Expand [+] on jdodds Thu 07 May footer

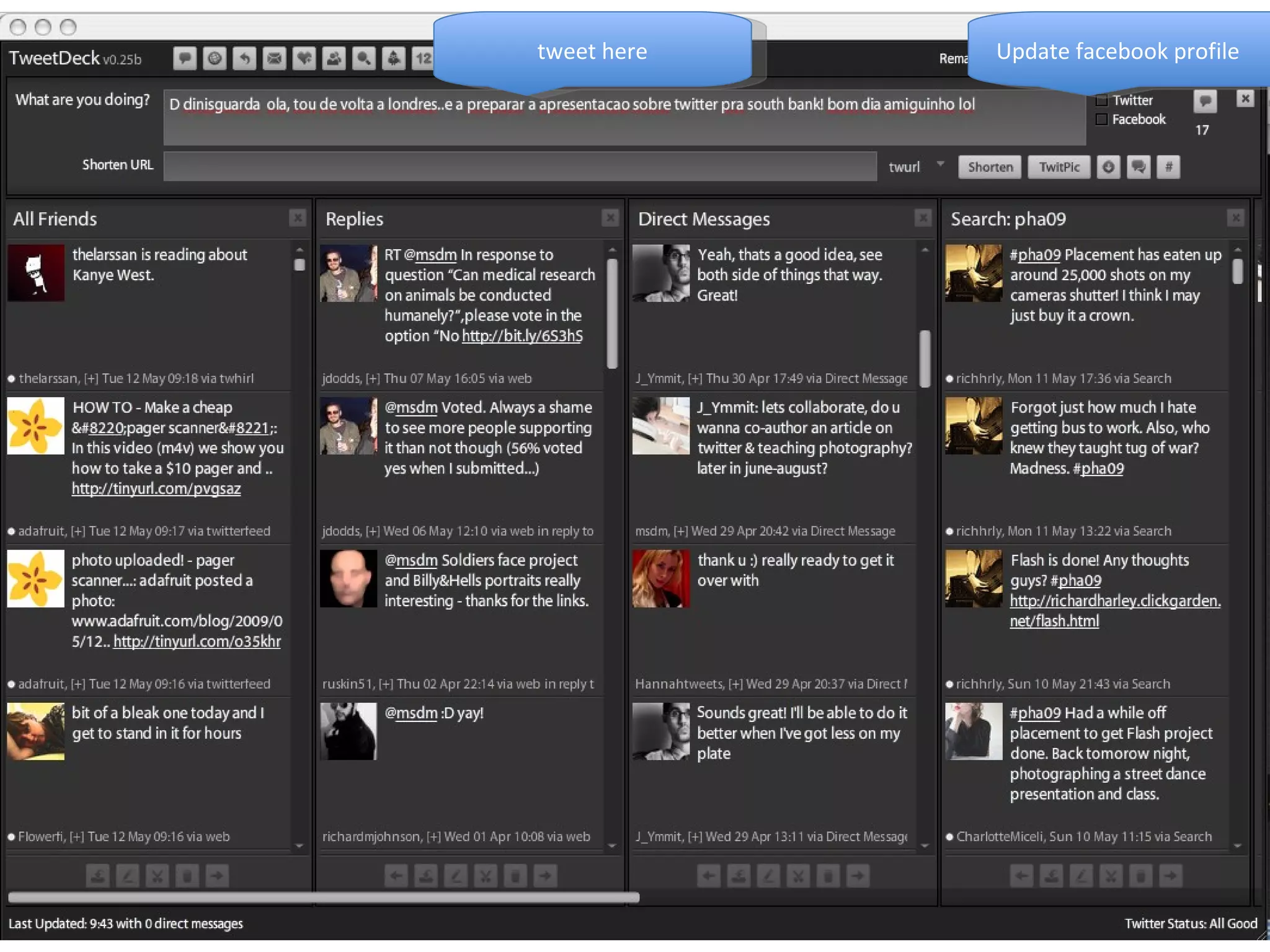tap(373, 378)
